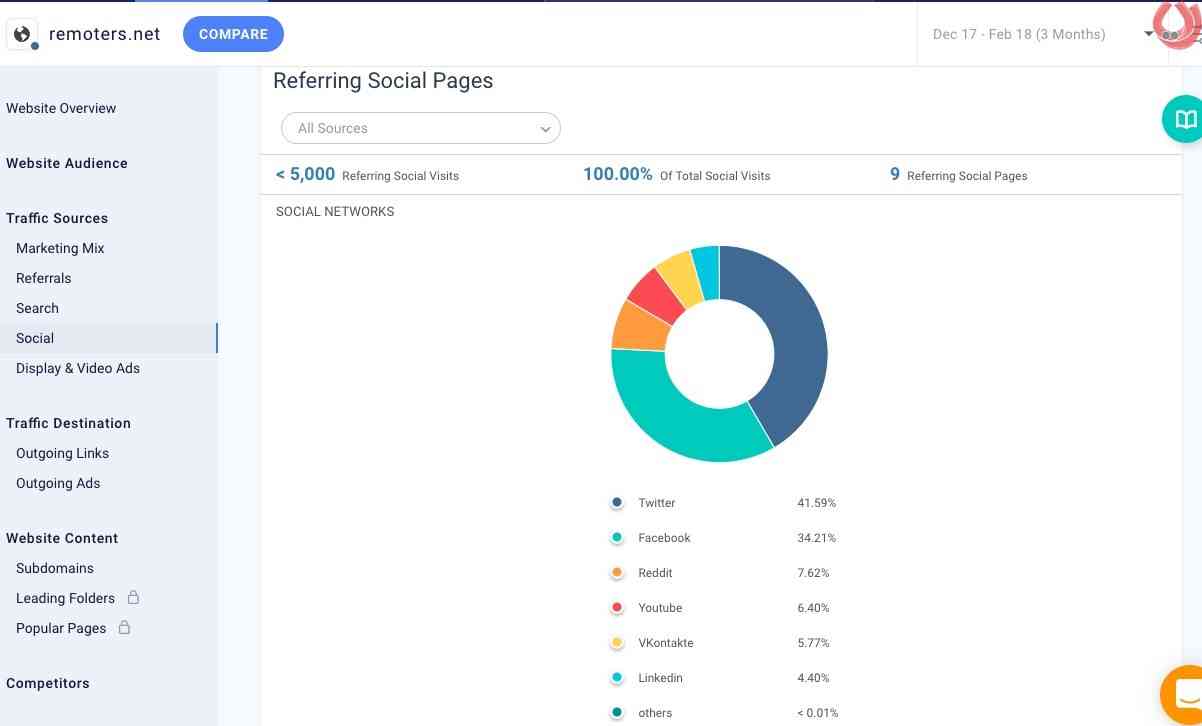1202x726 pixels.
Task: Open the All Sources dropdown
Action: (x=421, y=128)
